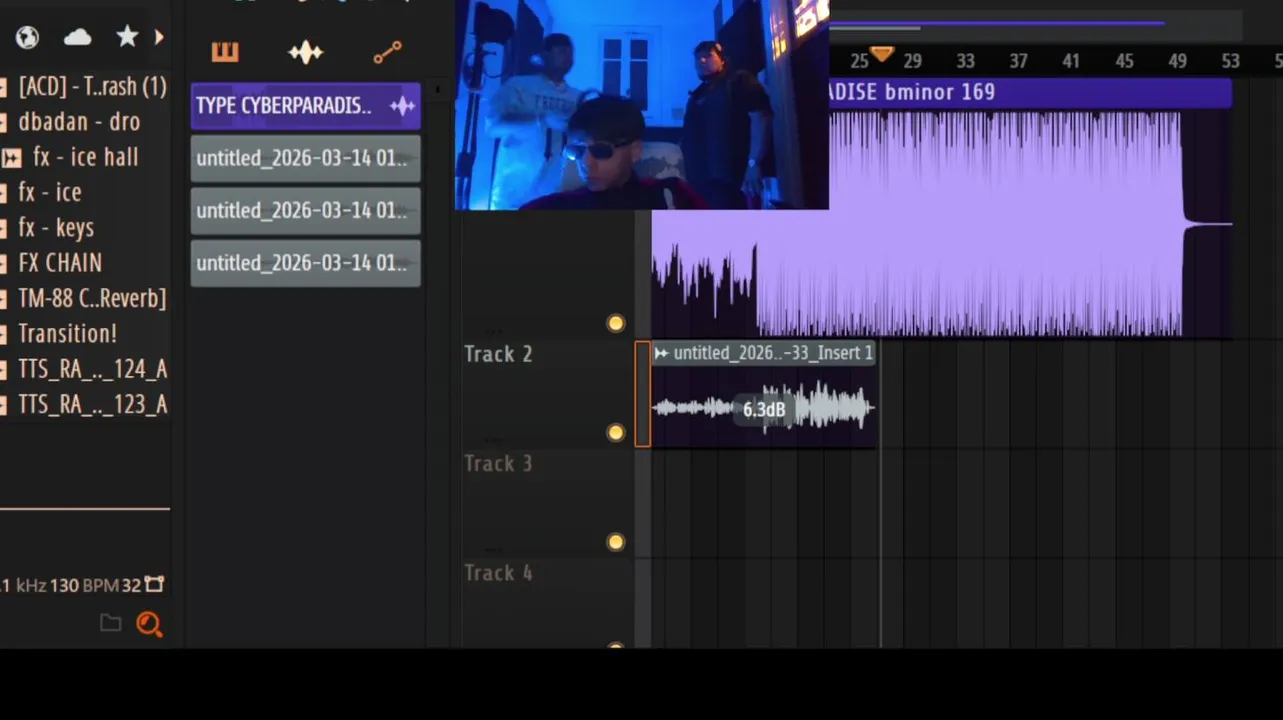1283x720 pixels.
Task: Click the webcam video overlay
Action: click(642, 104)
